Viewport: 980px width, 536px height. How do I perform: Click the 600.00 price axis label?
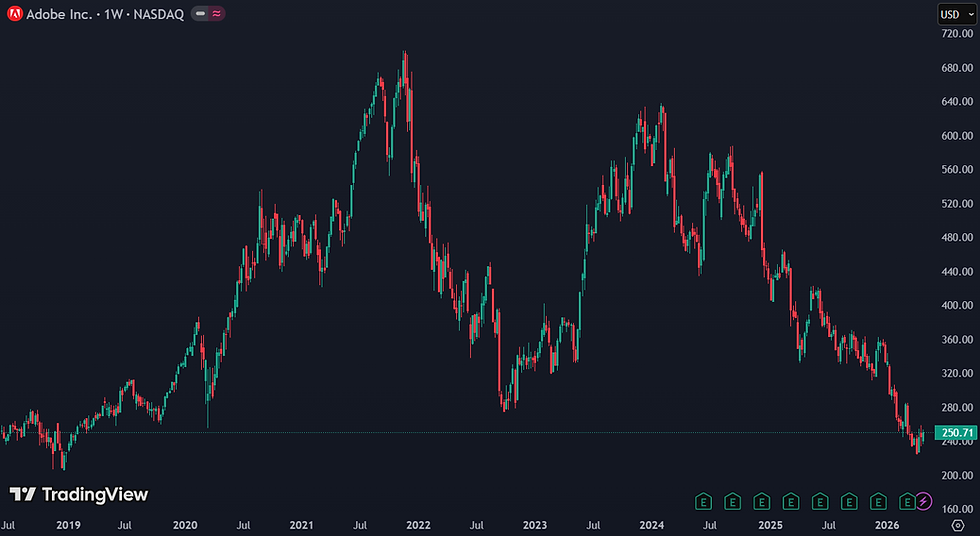coord(957,136)
